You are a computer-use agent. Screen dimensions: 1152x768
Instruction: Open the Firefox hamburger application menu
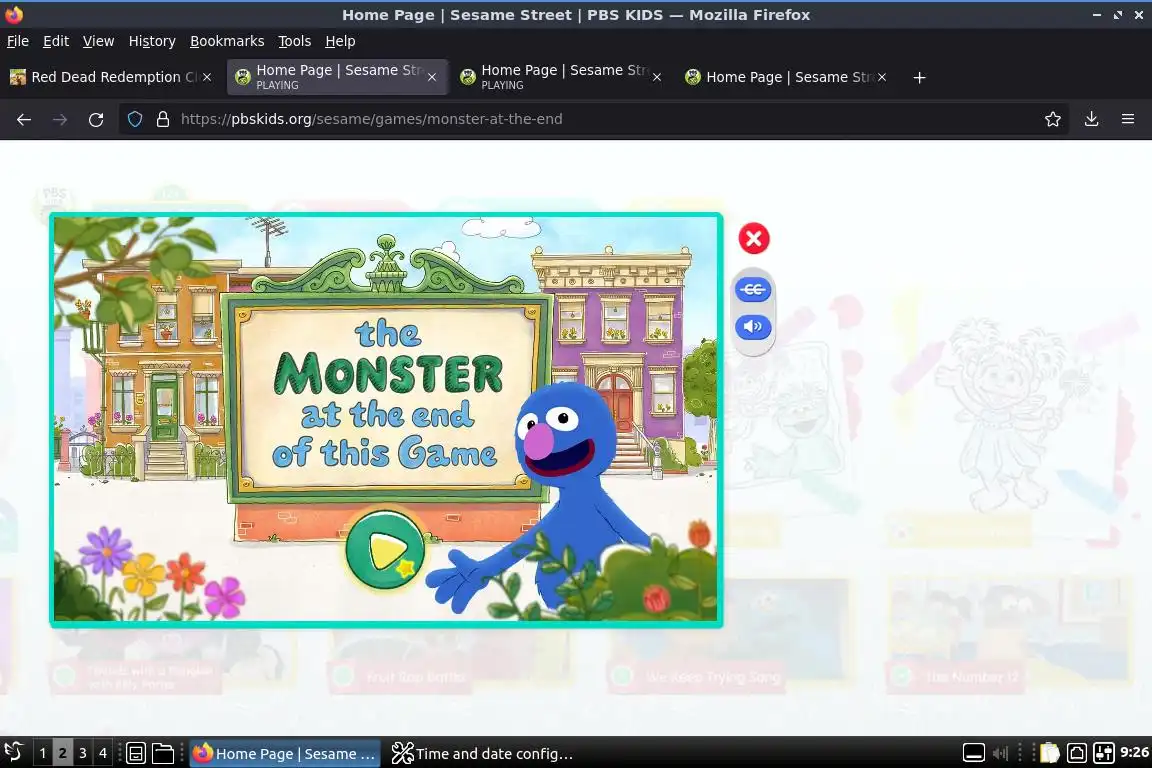[x=1128, y=119]
